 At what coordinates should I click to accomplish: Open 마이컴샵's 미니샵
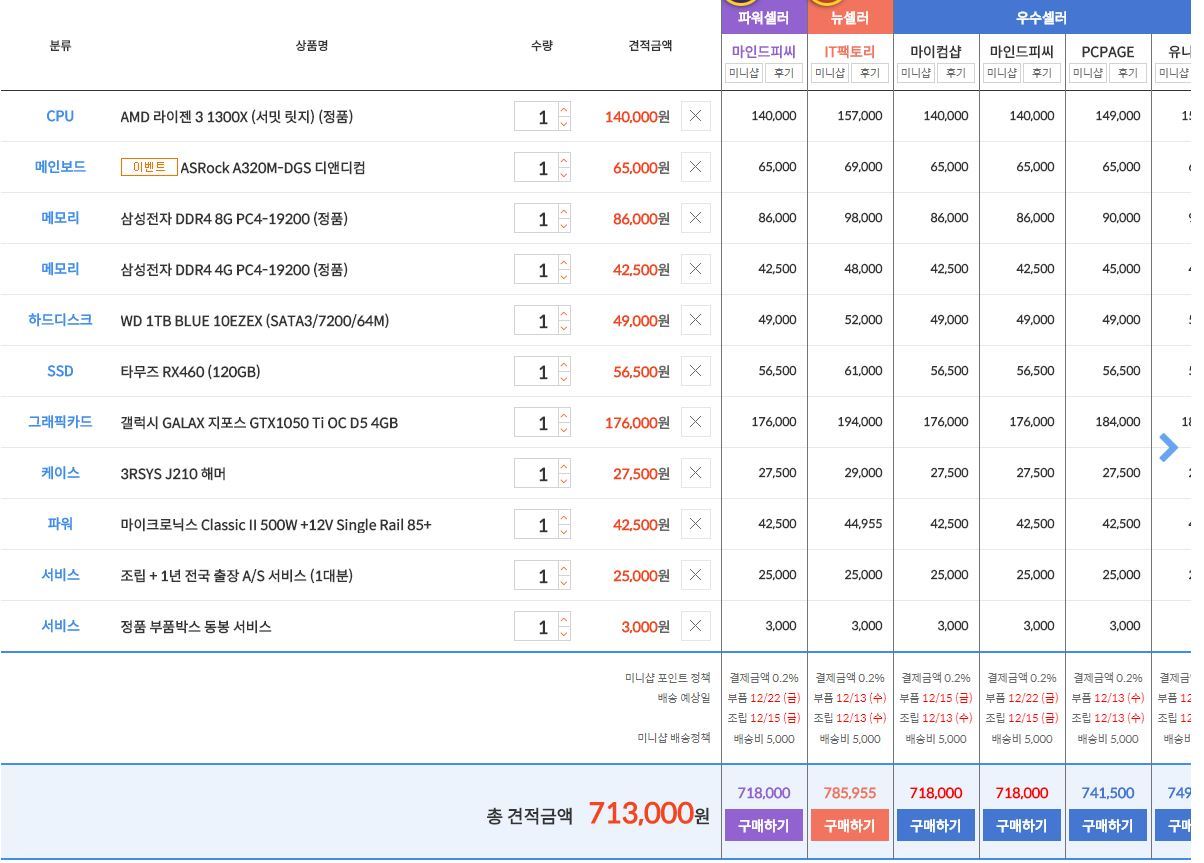pyautogui.click(x=916, y=73)
